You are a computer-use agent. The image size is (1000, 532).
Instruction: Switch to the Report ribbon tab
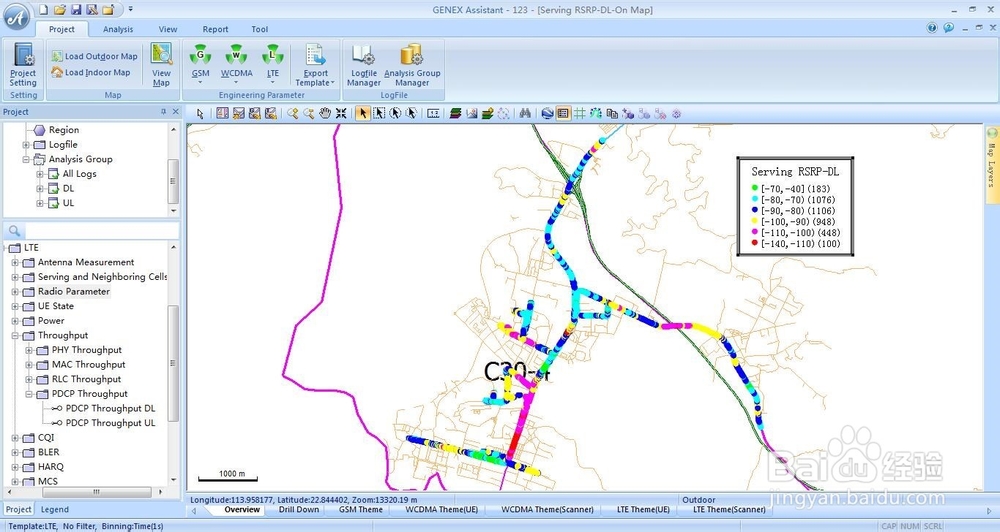(x=216, y=29)
